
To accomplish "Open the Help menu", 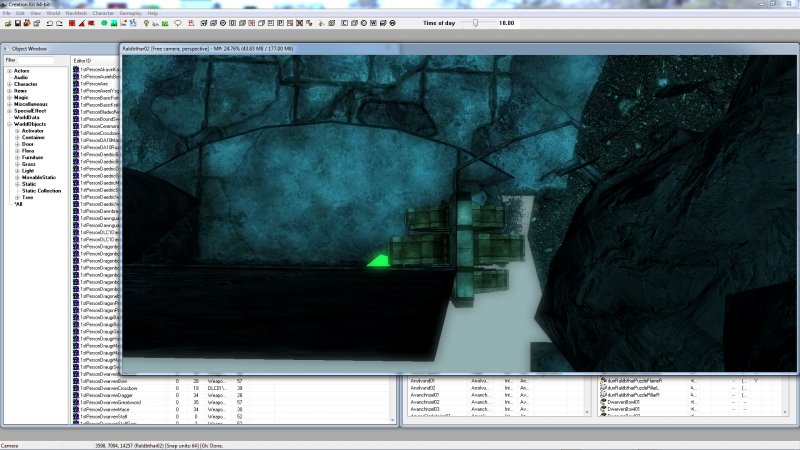I will click(153, 13).
